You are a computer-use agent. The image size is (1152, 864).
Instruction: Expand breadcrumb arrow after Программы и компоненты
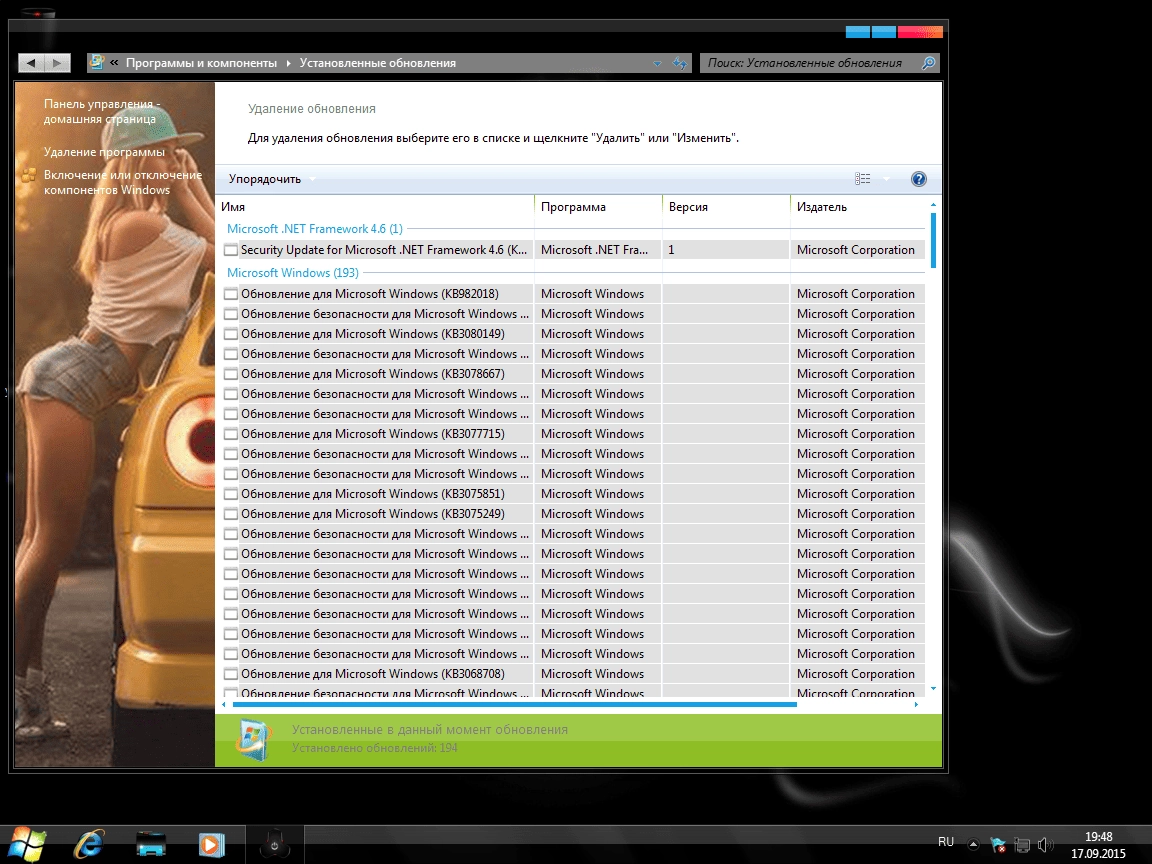pos(288,63)
